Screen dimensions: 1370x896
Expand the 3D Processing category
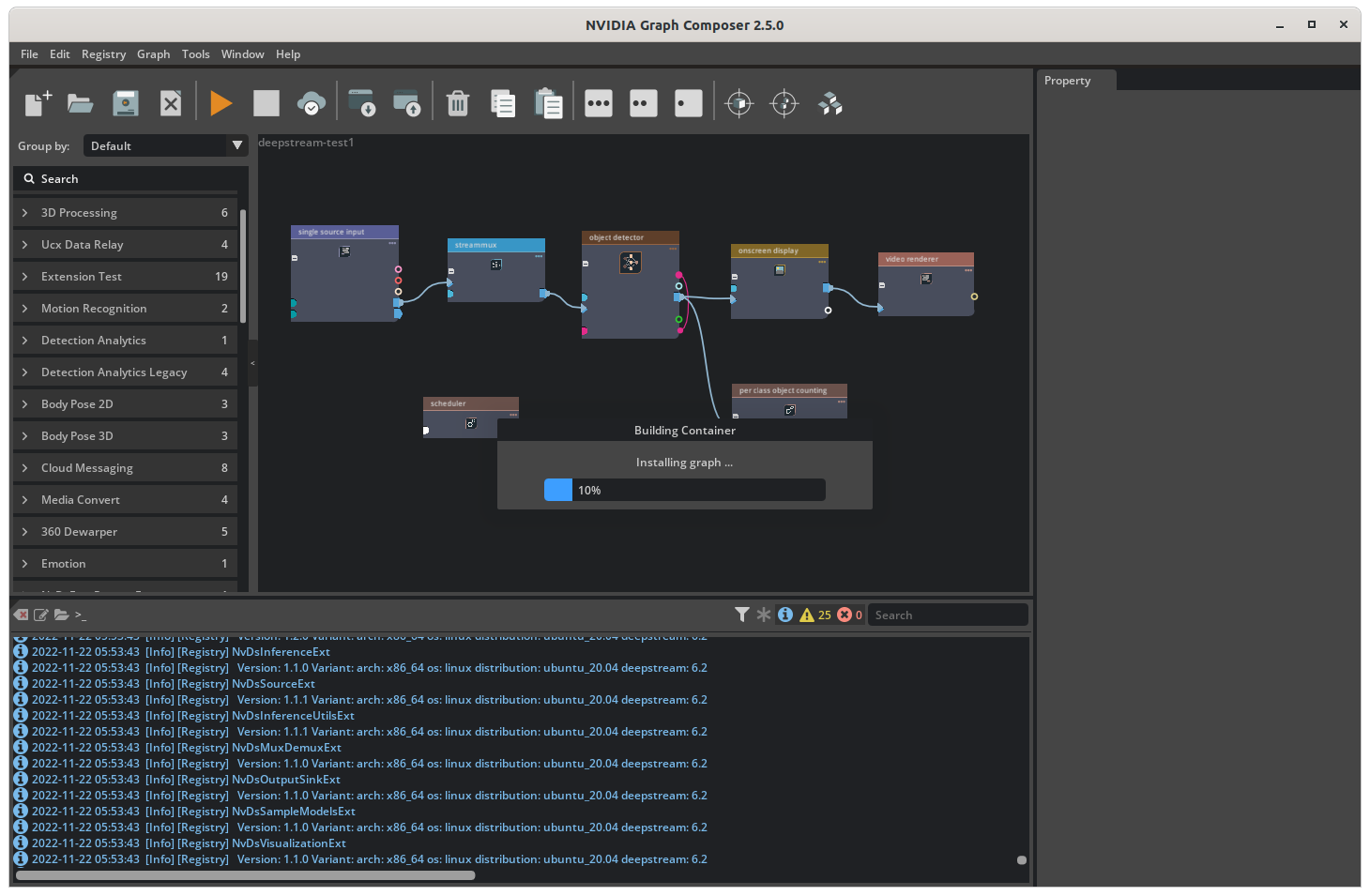(x=126, y=213)
